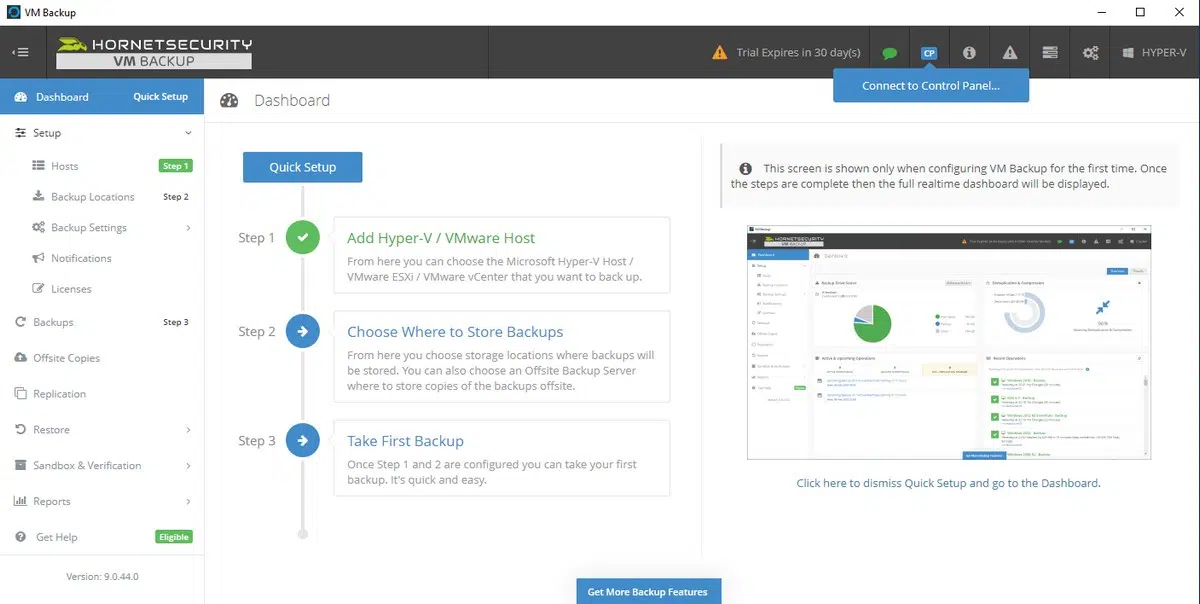Click the Version: 9.0.44.0 text
The image size is (1200, 604).
102,576
